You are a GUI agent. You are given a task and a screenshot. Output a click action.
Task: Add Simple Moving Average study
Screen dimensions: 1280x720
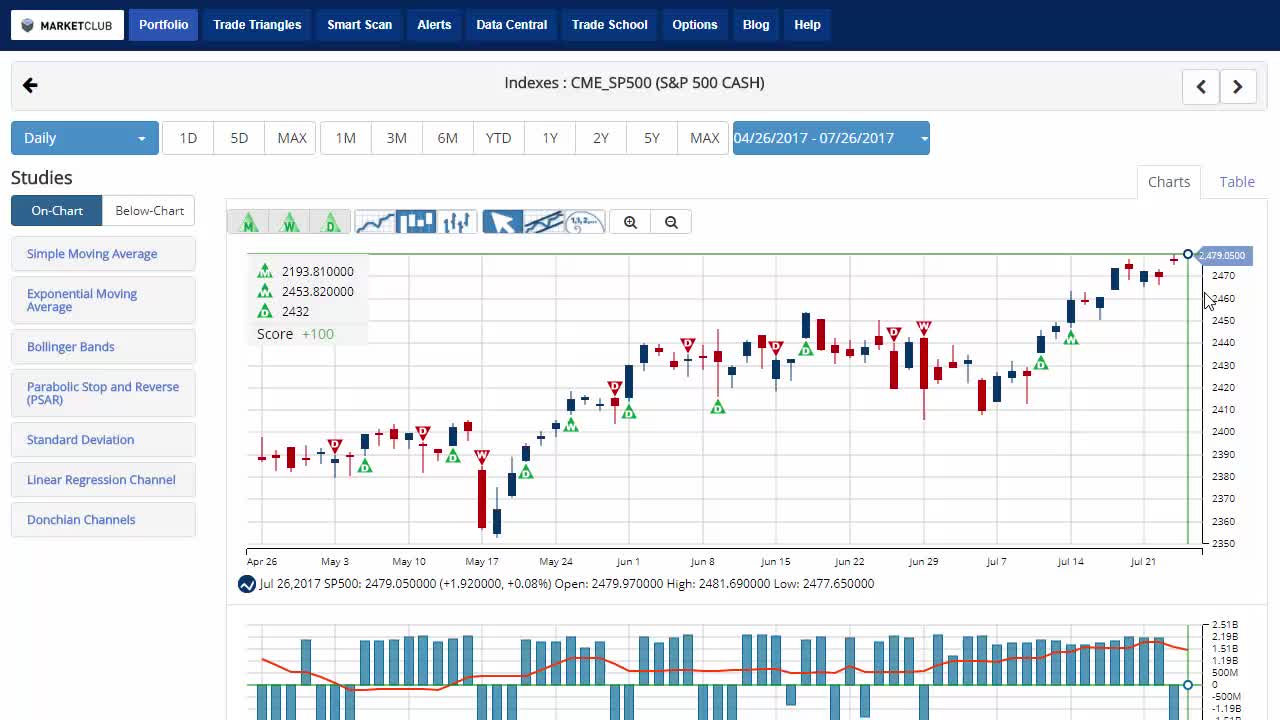pos(103,254)
